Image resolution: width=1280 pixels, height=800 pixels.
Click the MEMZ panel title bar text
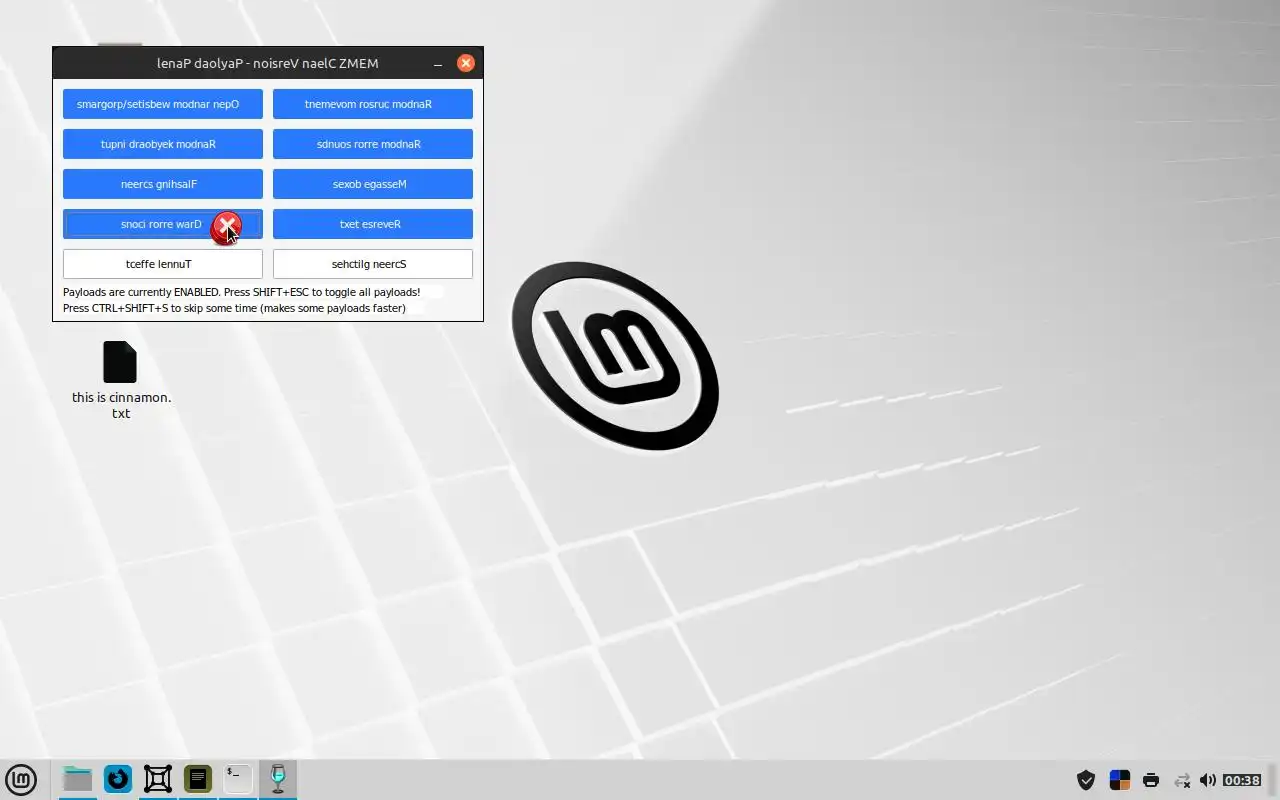click(x=267, y=63)
